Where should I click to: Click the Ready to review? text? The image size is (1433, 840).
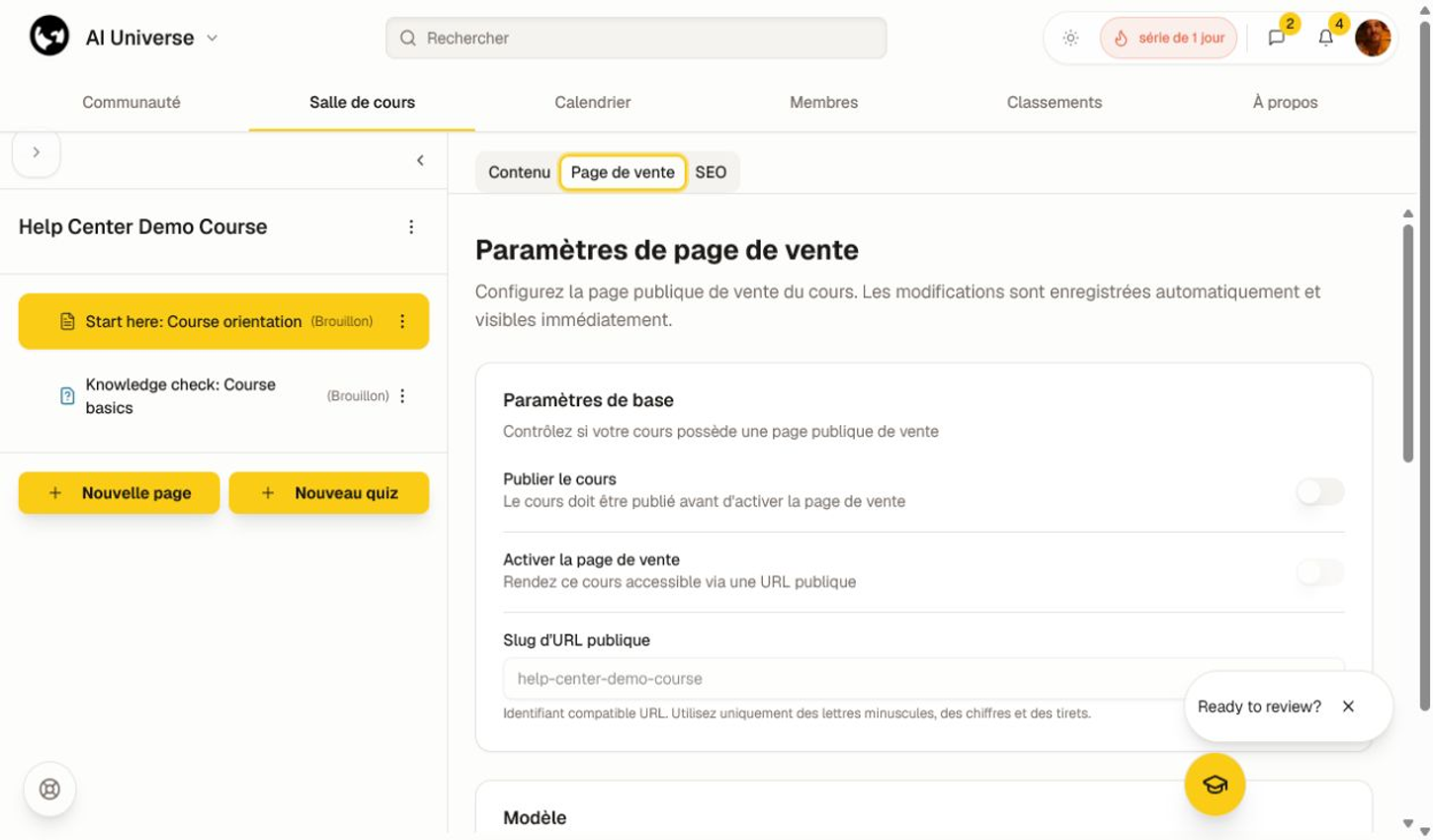[x=1259, y=707]
